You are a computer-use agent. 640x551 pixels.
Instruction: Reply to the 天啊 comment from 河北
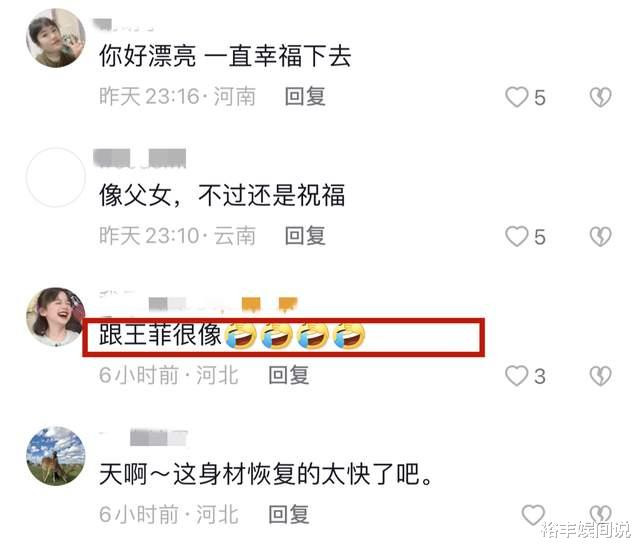pos(289,514)
